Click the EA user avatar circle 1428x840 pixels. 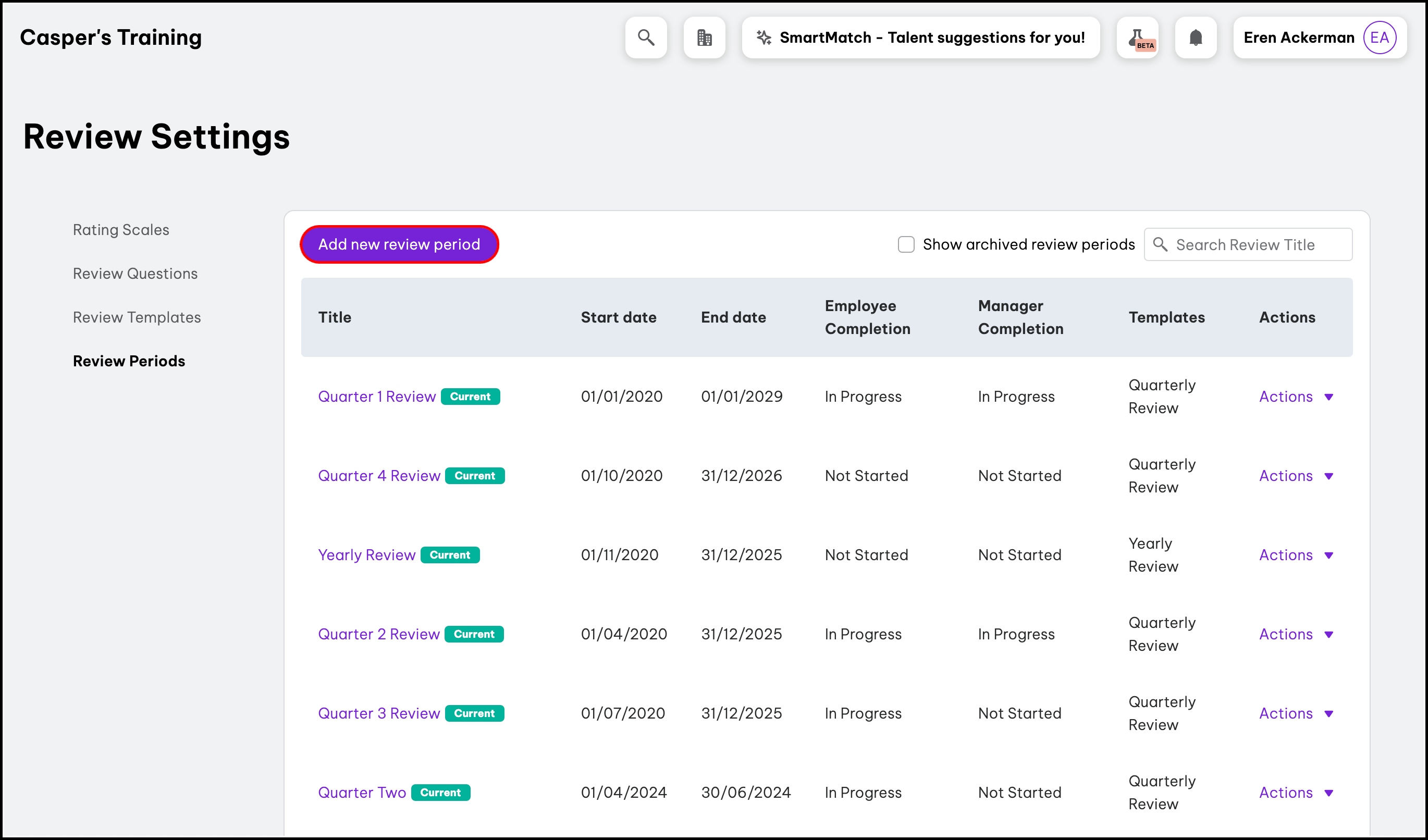pyautogui.click(x=1379, y=38)
